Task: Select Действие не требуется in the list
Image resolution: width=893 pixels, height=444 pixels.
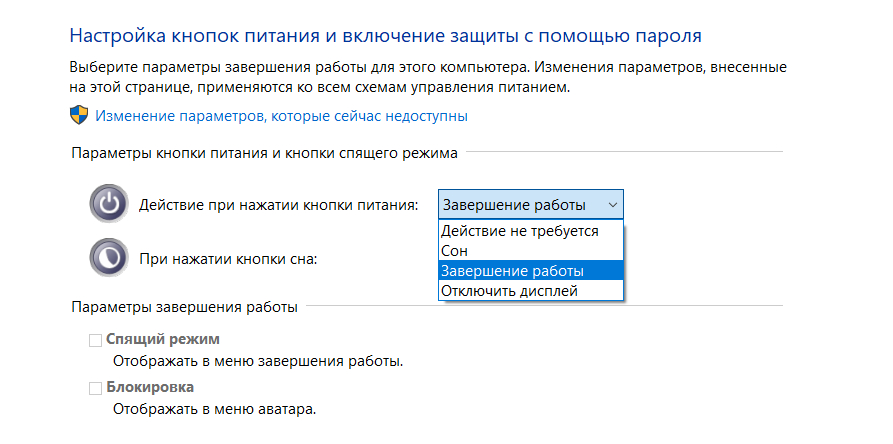Action: [x=520, y=231]
